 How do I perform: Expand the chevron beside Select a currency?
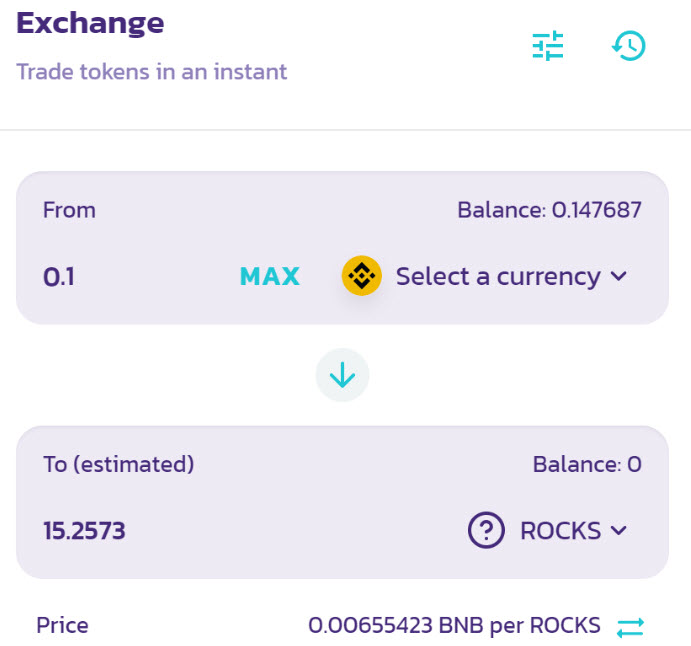619,276
